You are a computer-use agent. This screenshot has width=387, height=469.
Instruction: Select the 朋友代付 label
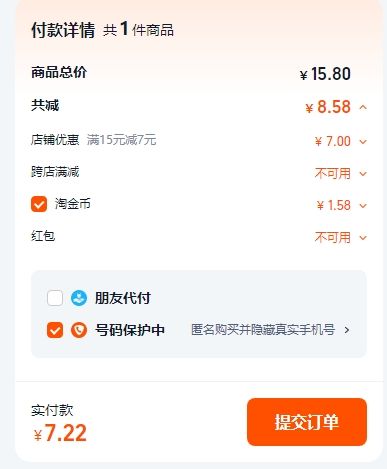(123, 298)
